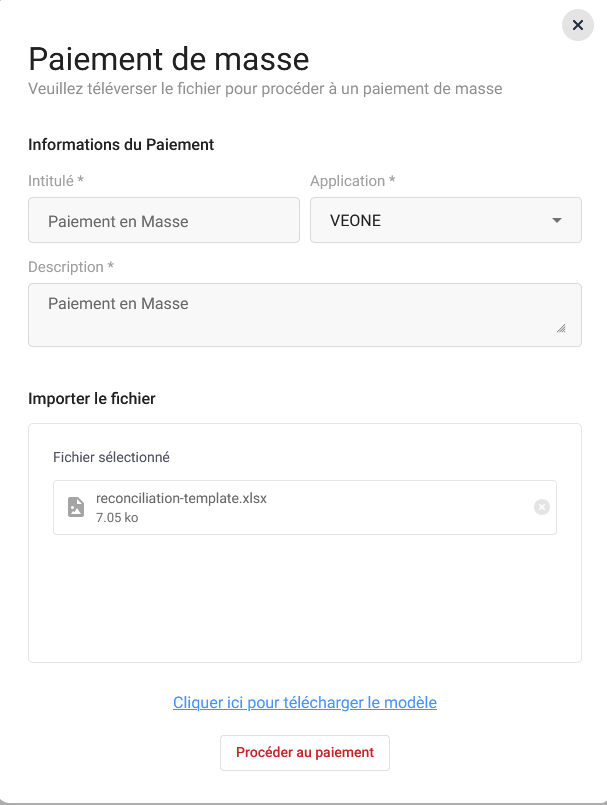
Task: Focus the Intitulé input field
Action: pos(164,221)
